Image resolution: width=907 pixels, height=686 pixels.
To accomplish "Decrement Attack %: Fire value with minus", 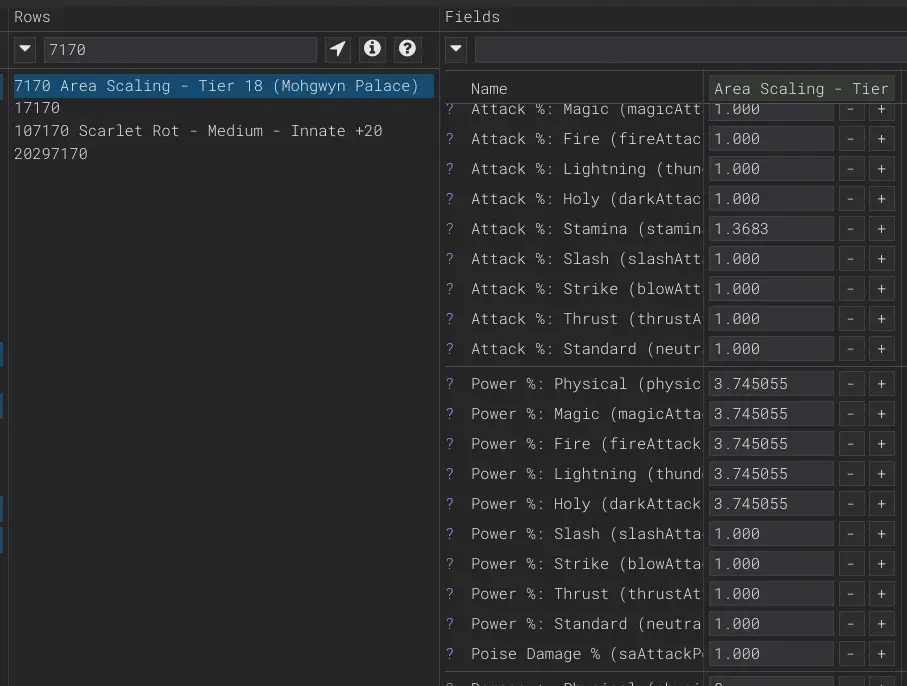I will coord(850,139).
